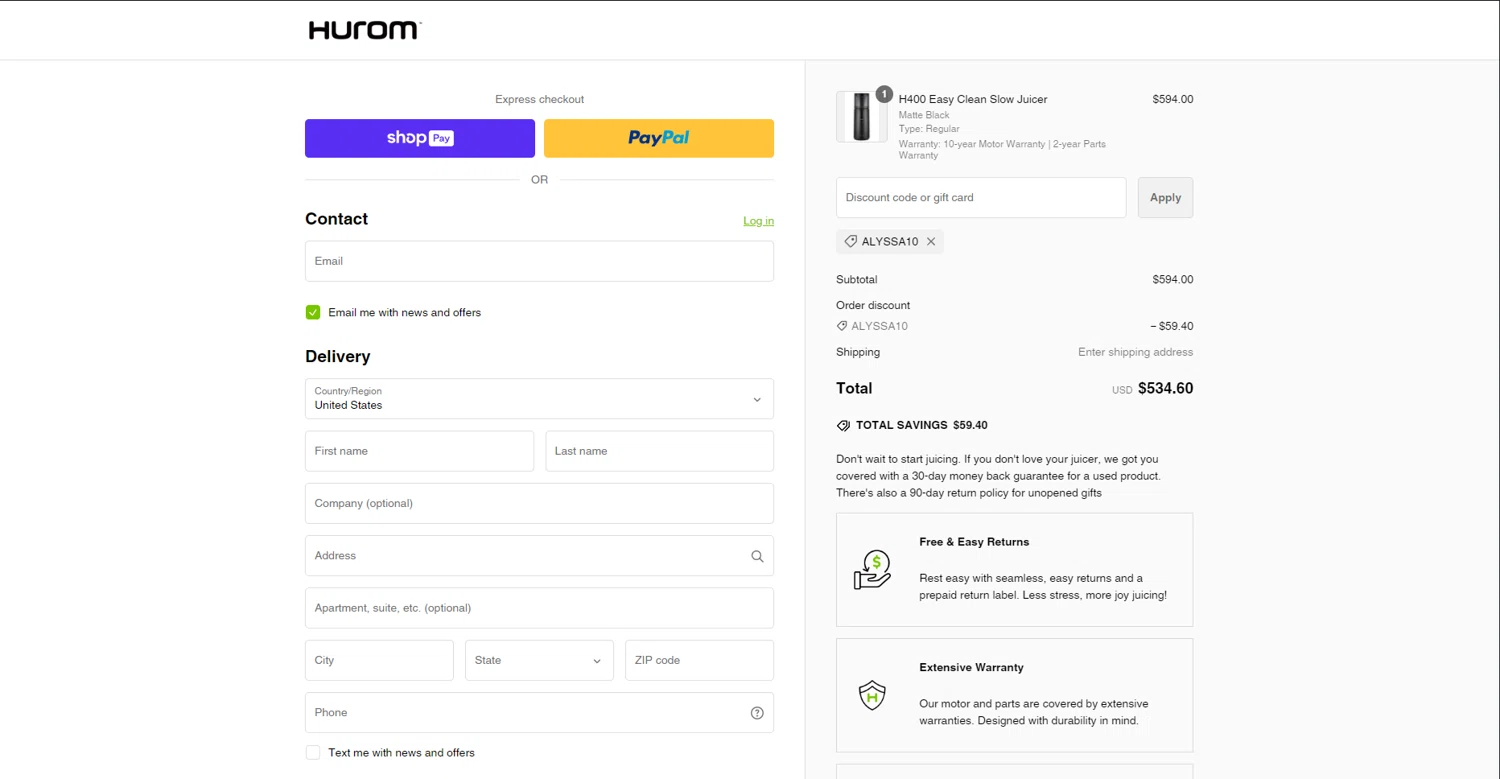
Task: Pay with Shop Pay express checkout
Action: coord(420,139)
